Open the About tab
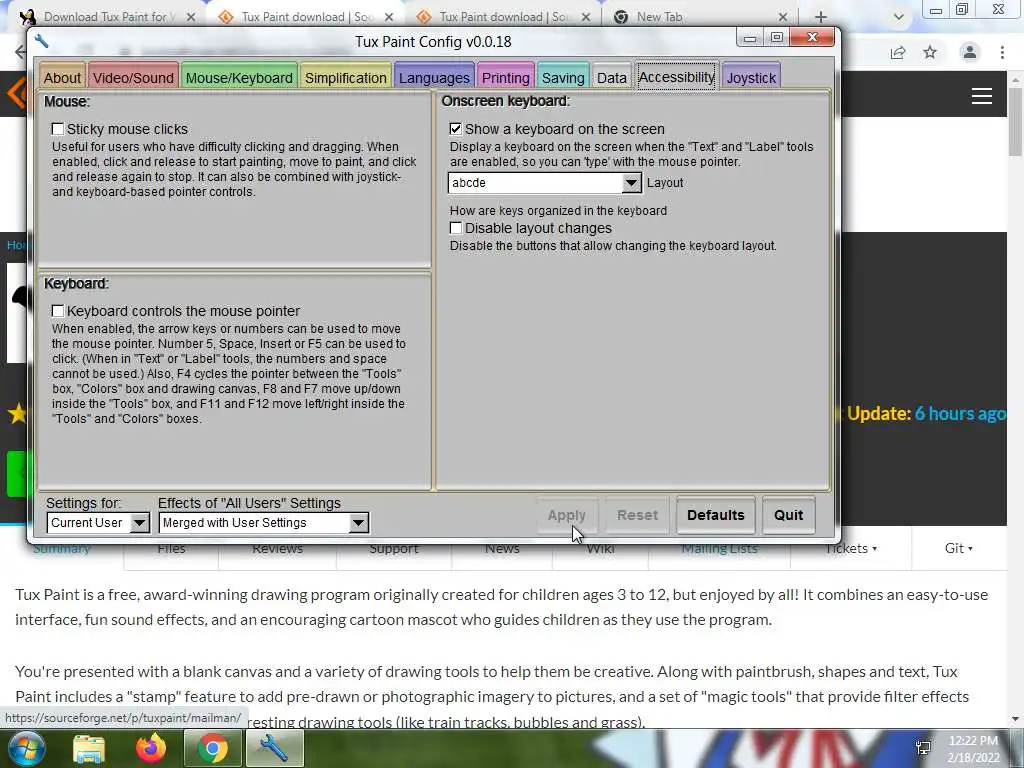The image size is (1024, 768). point(62,78)
